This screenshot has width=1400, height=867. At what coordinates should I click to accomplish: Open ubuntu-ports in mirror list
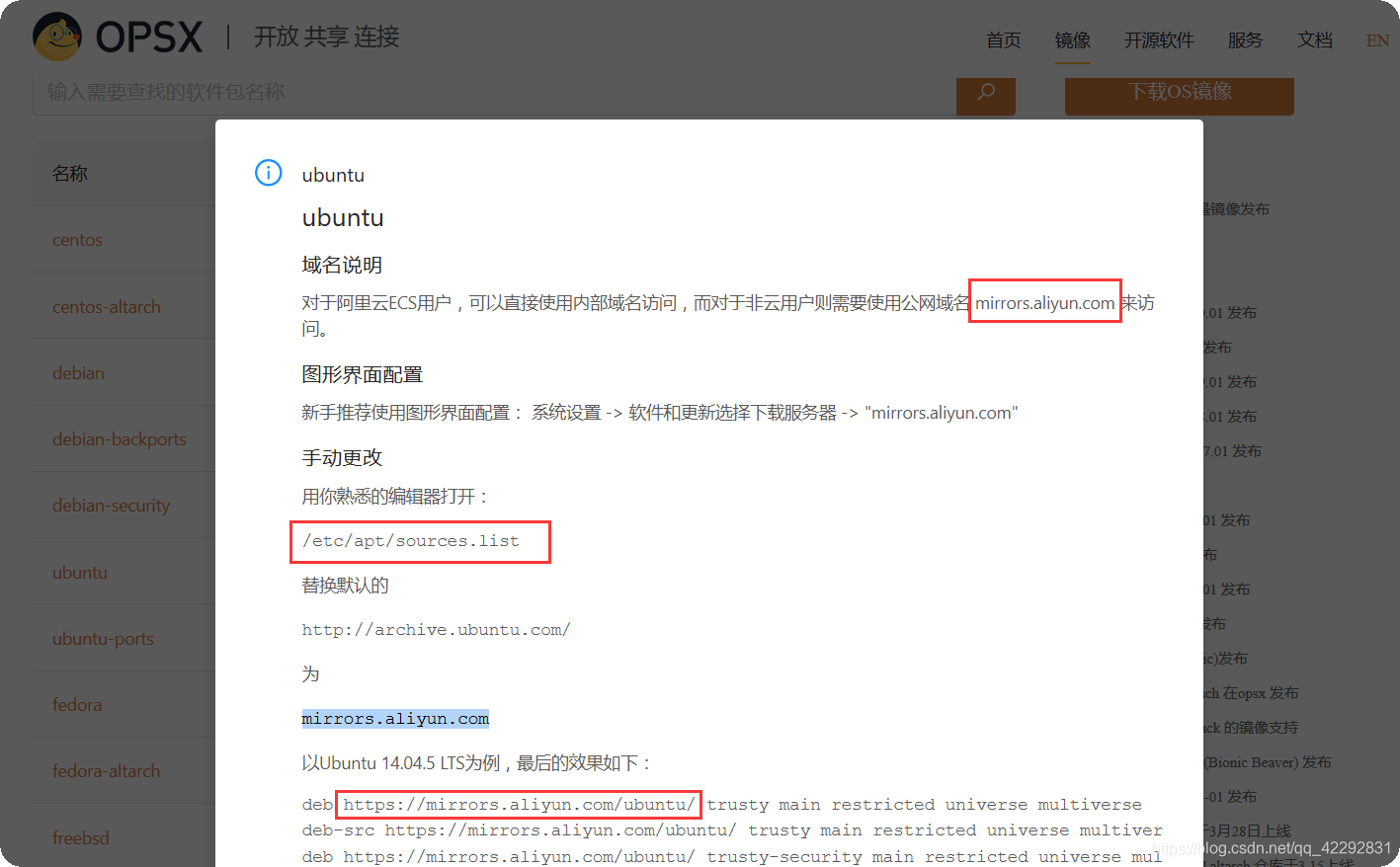(x=103, y=639)
